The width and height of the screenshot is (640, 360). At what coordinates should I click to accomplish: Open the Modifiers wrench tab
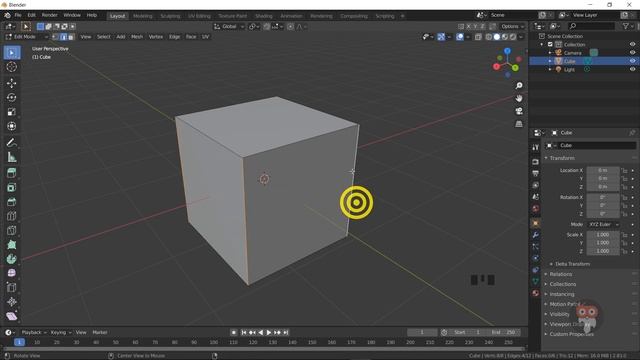536,235
